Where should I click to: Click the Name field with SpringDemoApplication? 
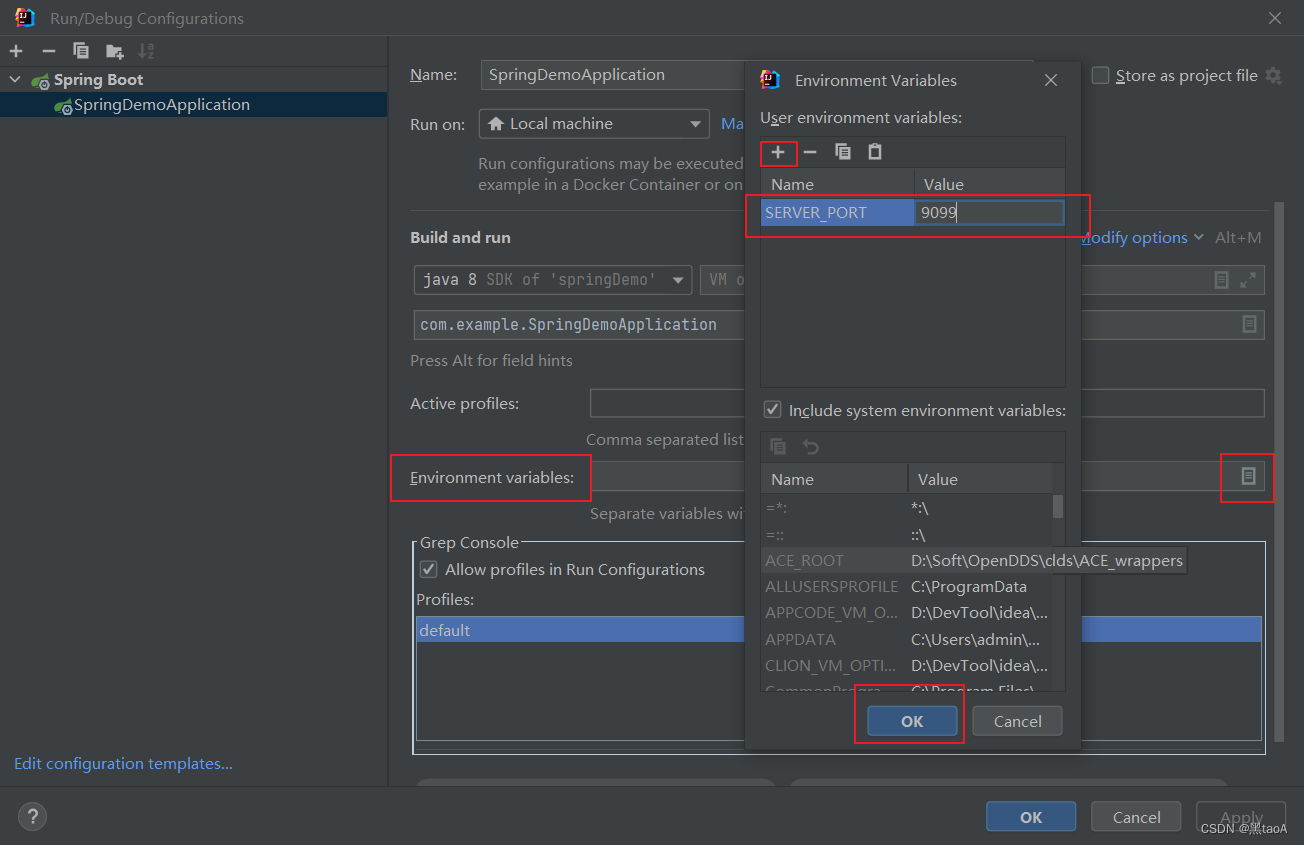click(613, 75)
